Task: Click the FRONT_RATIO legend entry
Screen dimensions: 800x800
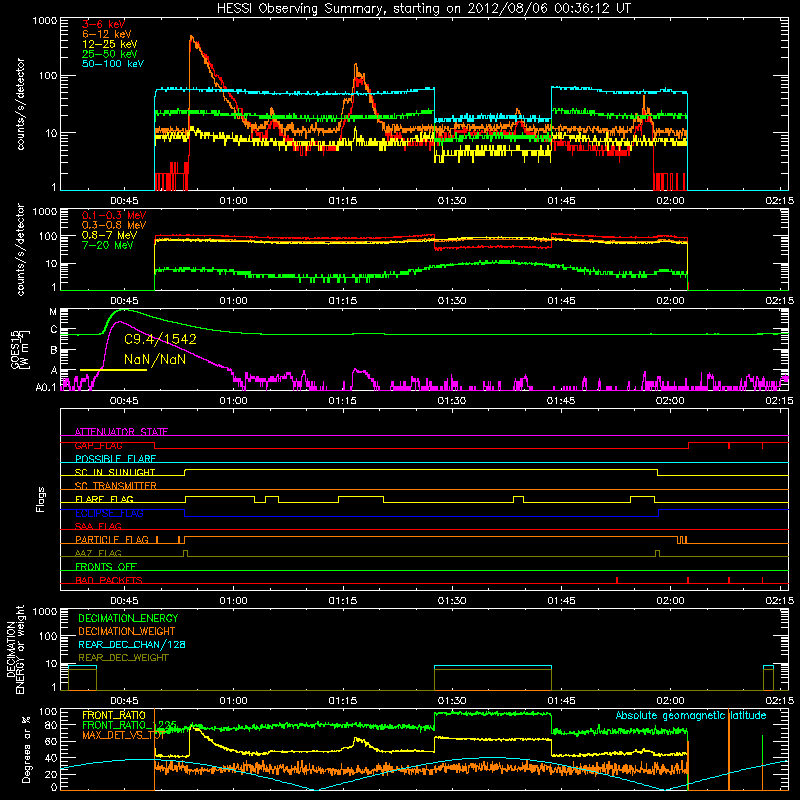Action: point(114,715)
